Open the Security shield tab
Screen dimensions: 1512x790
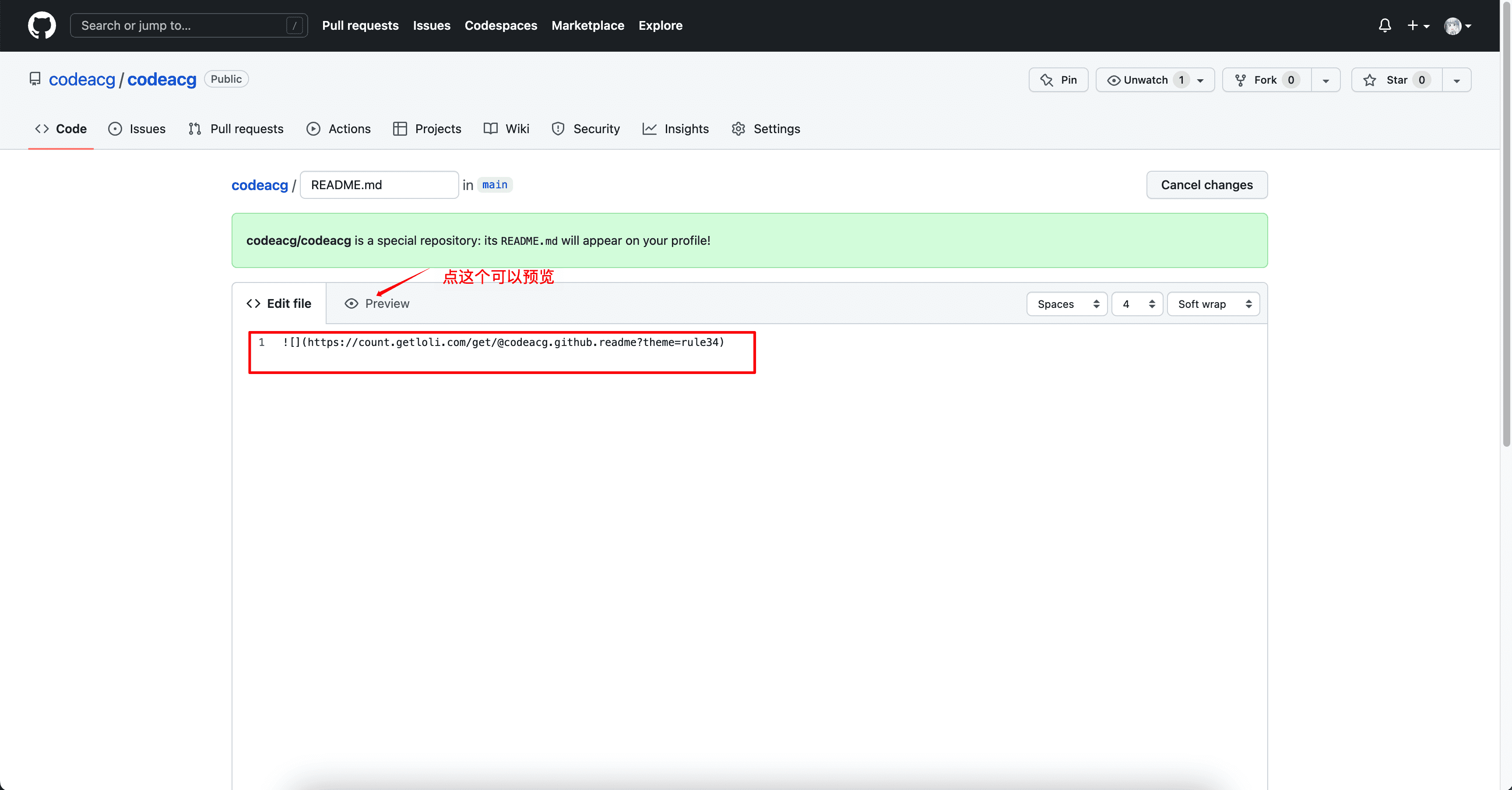[x=585, y=129]
